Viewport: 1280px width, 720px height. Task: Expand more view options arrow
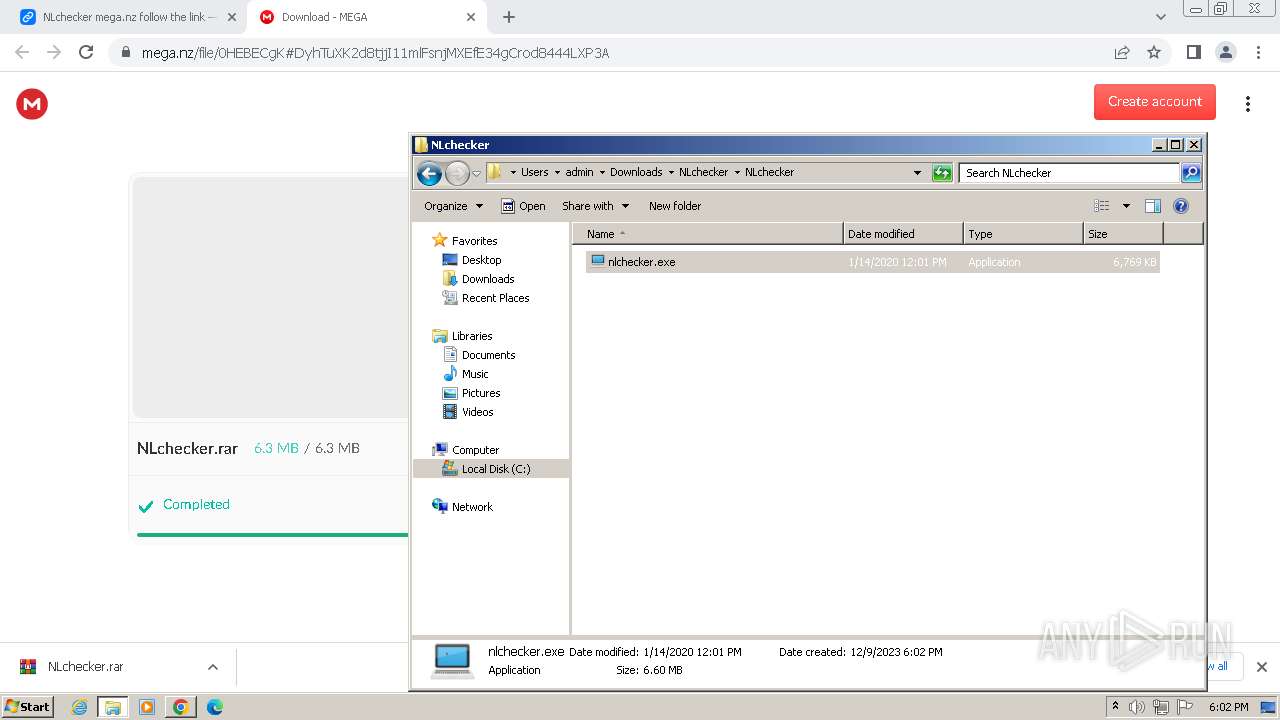coord(1126,206)
